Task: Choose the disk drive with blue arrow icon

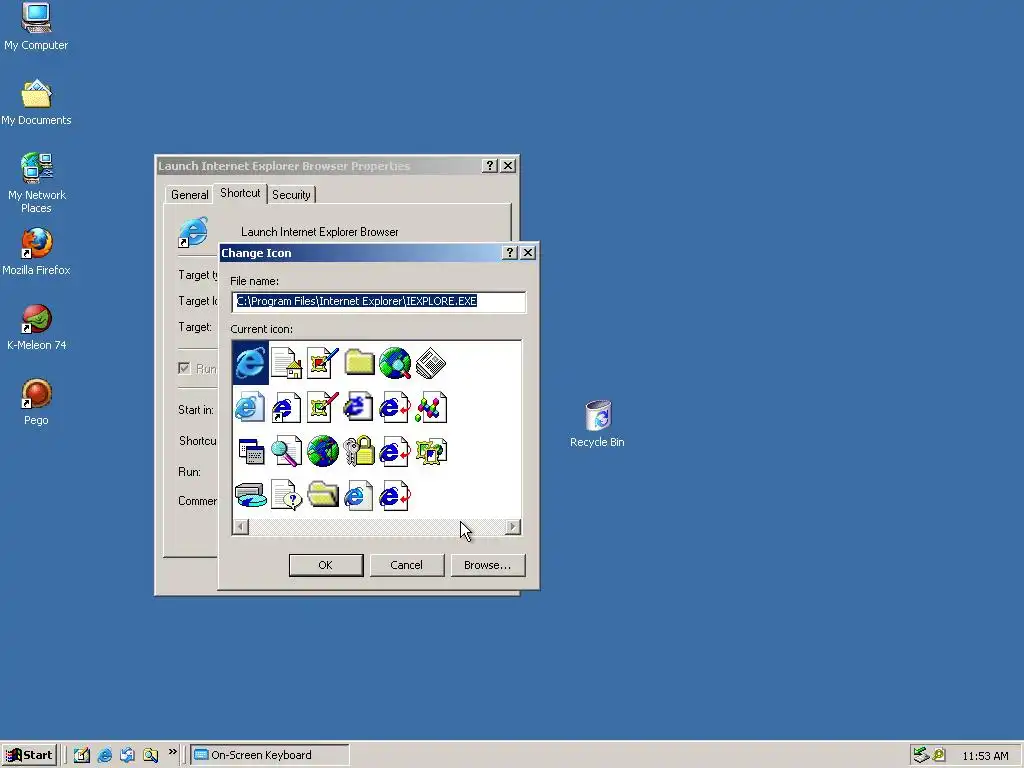Action: coord(251,495)
